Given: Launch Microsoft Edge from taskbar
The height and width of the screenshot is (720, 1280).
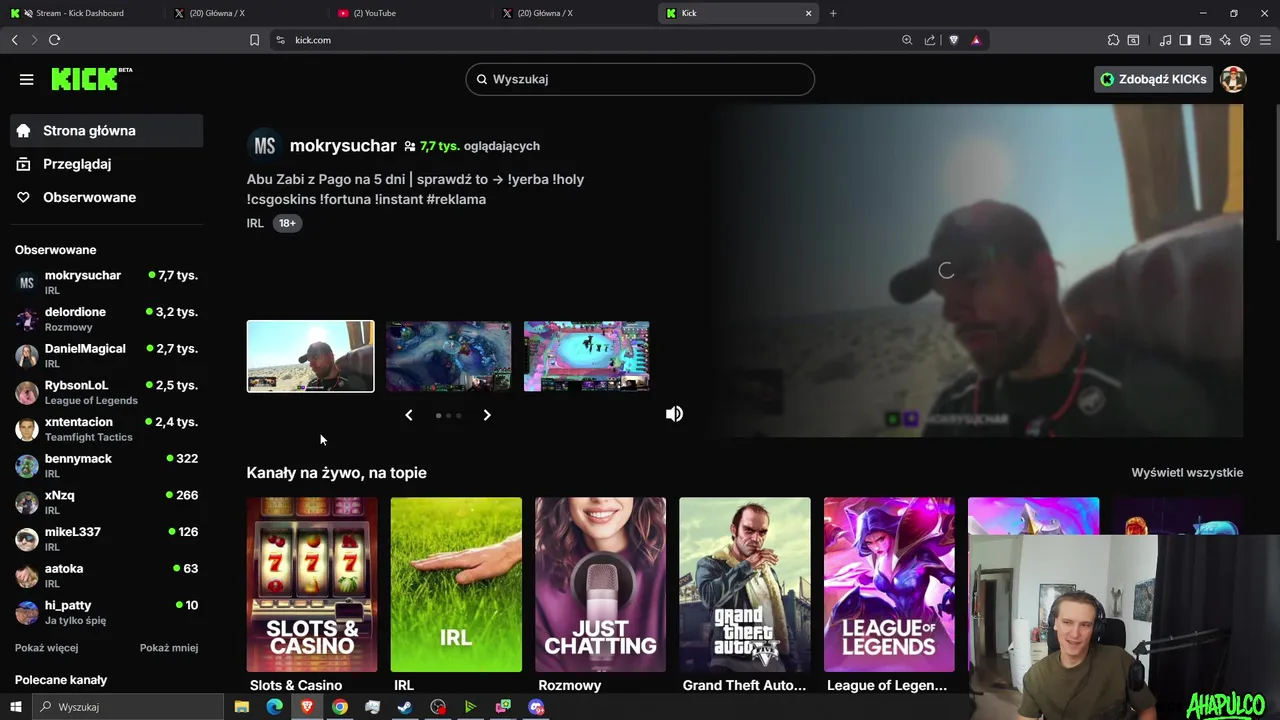Looking at the screenshot, I should (274, 707).
